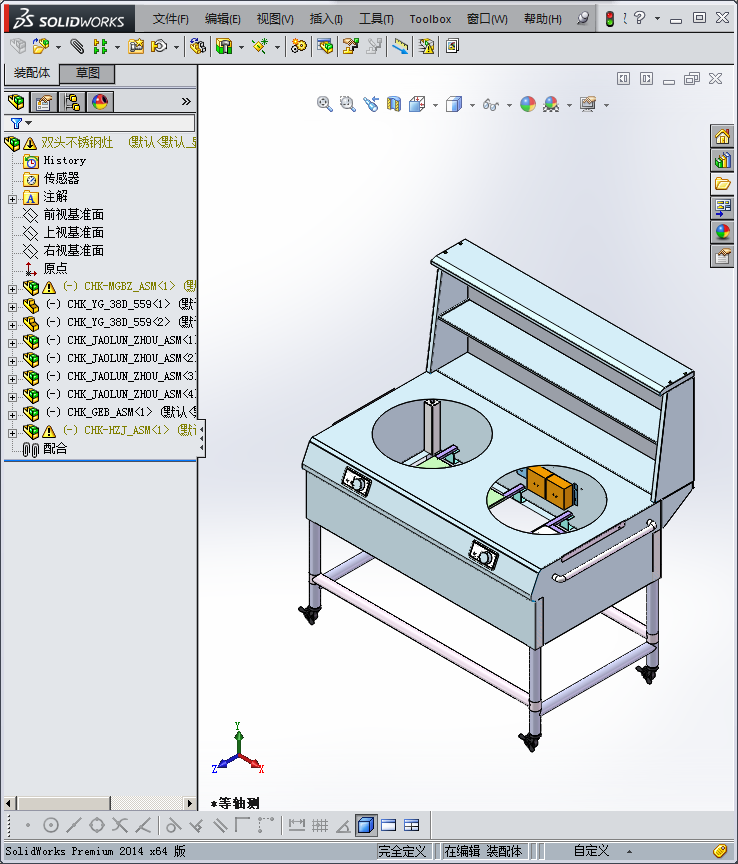Open the 文件(F) menu
Screen dimensions: 738x864
click(x=171, y=19)
